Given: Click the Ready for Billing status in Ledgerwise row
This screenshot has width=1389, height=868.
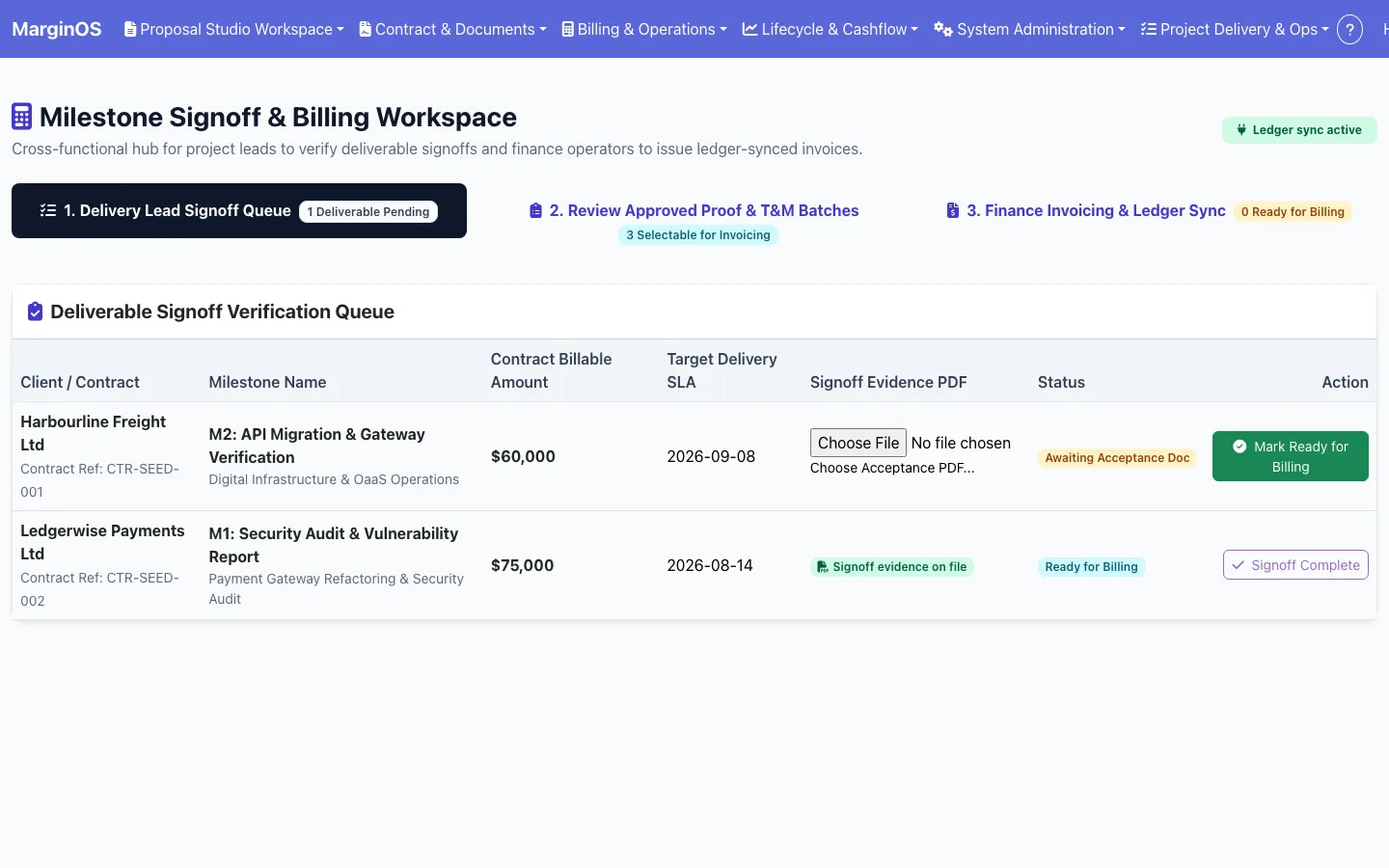Looking at the screenshot, I should tap(1091, 567).
